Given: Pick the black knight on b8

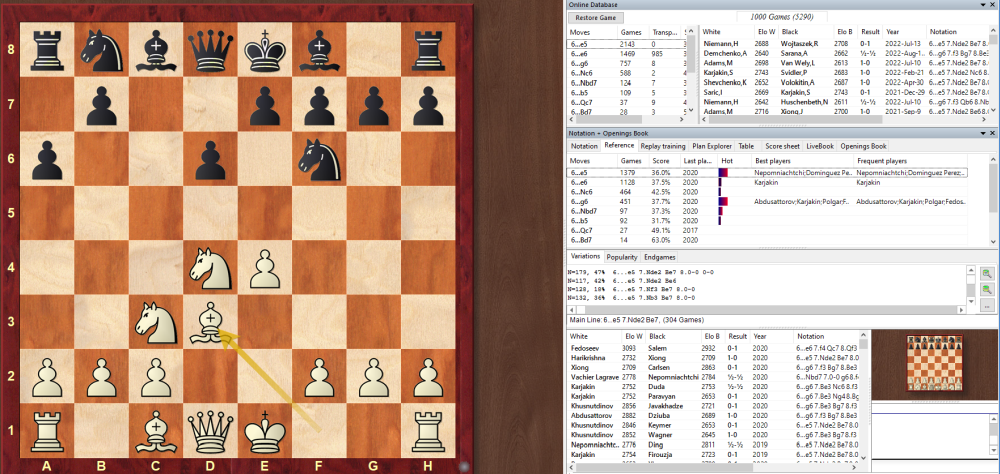Looking at the screenshot, I should coord(101,52).
